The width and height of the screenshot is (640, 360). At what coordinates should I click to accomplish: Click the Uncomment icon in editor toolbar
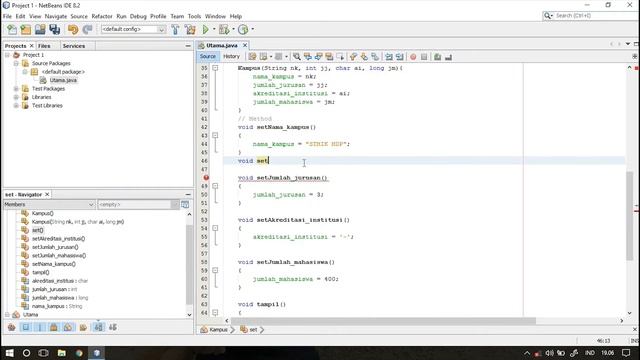pos(448,57)
